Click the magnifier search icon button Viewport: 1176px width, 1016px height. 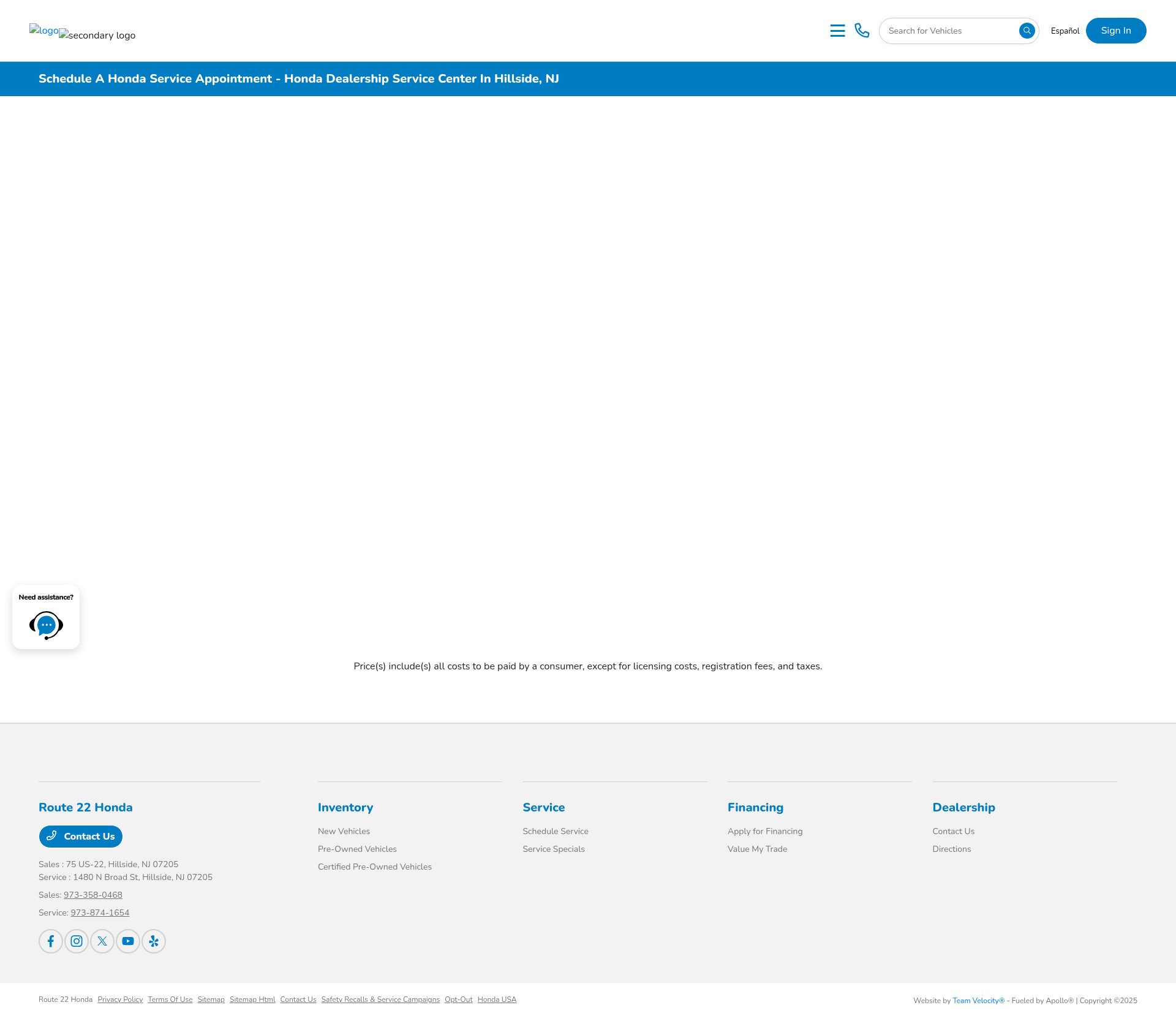coord(1027,31)
